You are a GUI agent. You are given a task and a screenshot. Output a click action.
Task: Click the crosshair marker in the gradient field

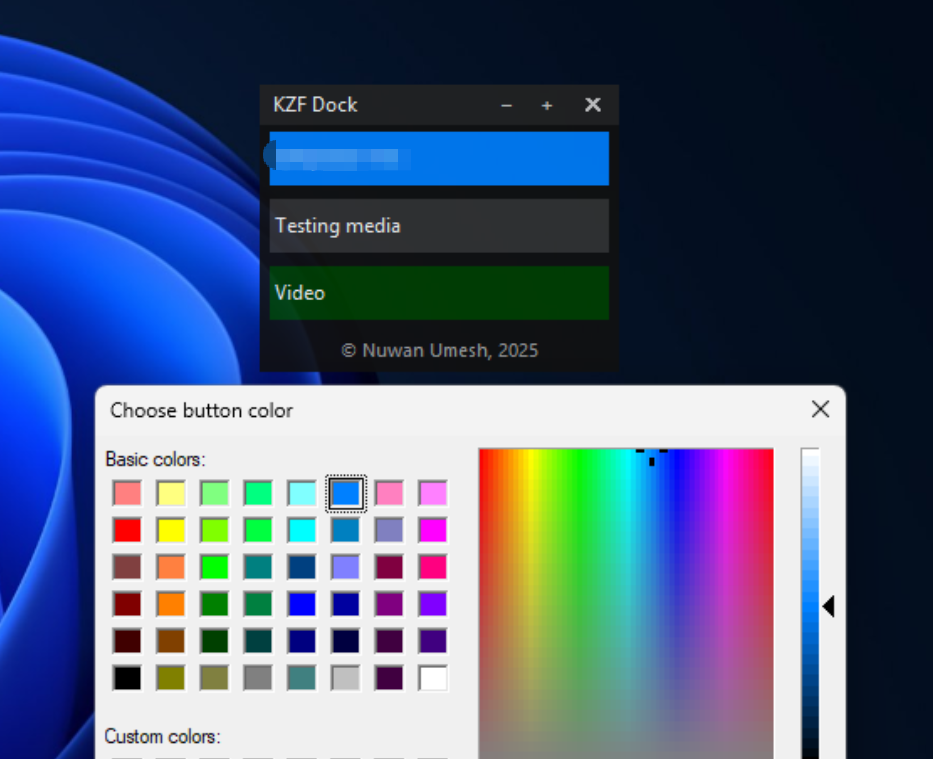click(x=651, y=455)
